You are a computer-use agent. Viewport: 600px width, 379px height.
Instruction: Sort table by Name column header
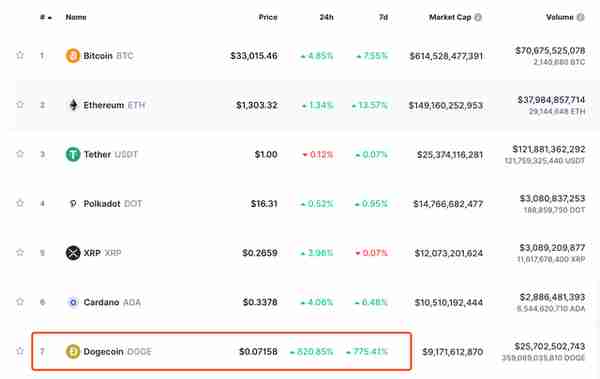pyautogui.click(x=76, y=17)
